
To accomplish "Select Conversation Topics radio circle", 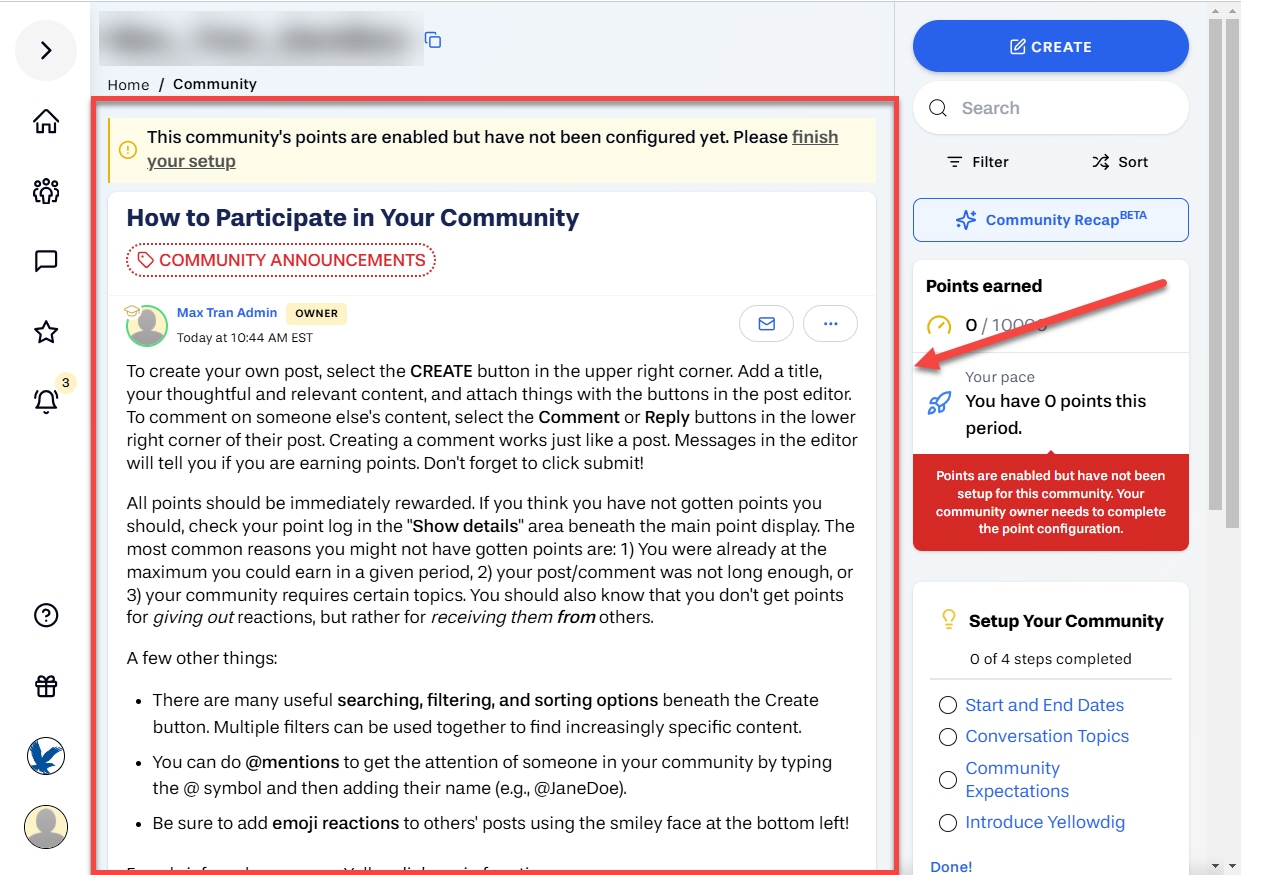I will click(x=948, y=737).
